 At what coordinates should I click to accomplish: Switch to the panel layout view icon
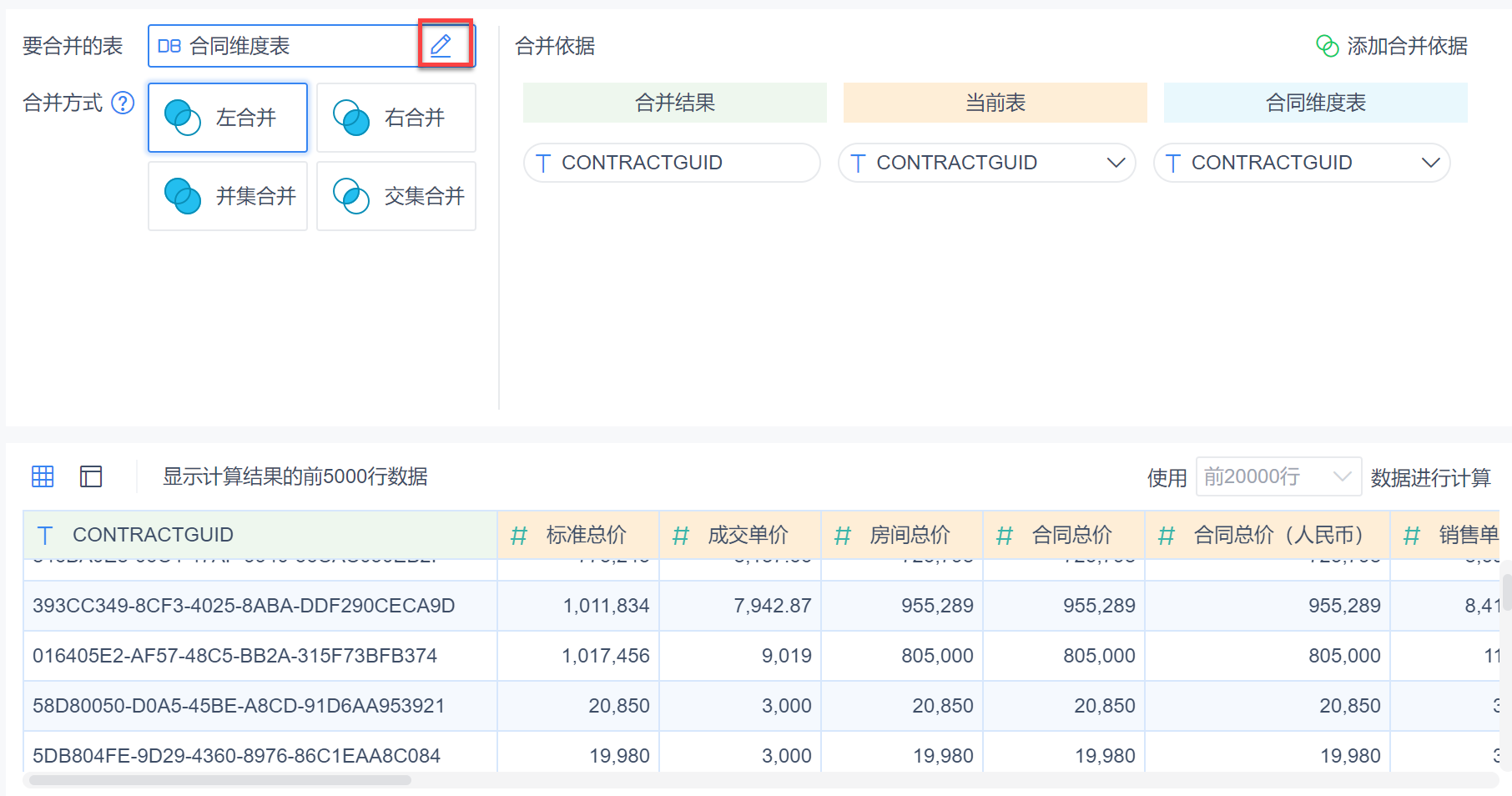91,476
